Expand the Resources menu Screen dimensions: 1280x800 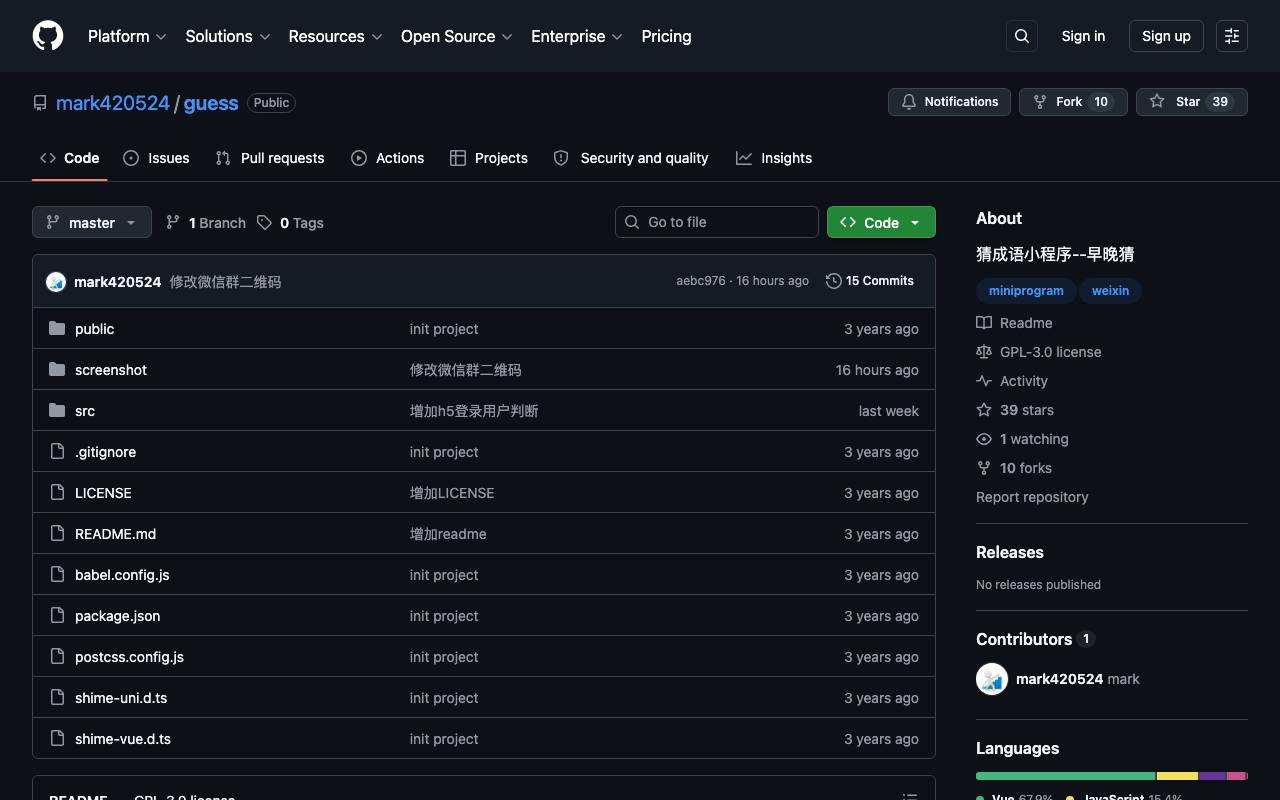pos(335,36)
